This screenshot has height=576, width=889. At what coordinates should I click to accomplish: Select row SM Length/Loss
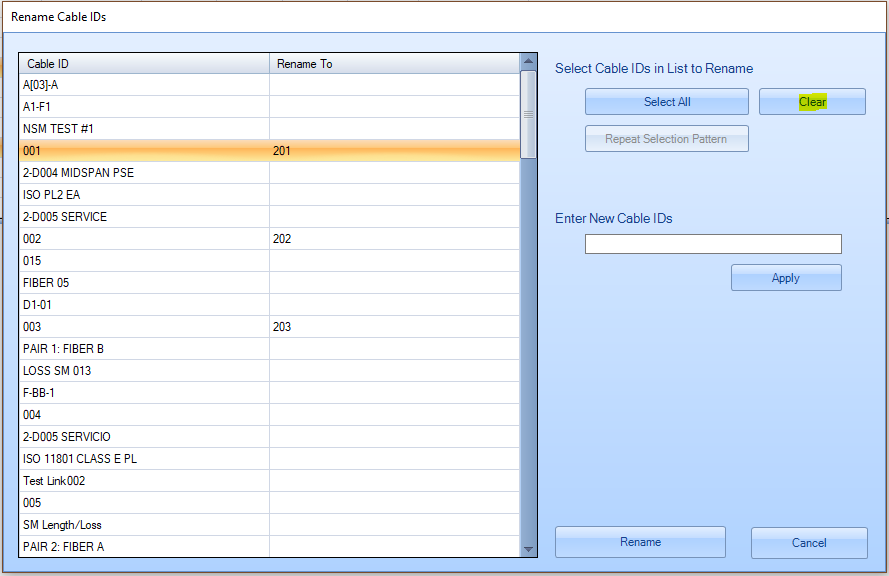(269, 524)
